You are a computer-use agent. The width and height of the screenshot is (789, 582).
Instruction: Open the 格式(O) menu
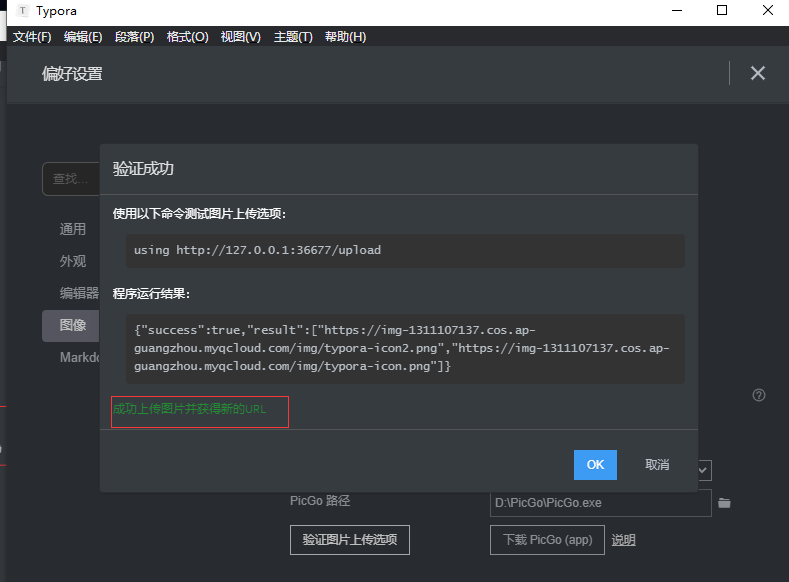point(188,37)
